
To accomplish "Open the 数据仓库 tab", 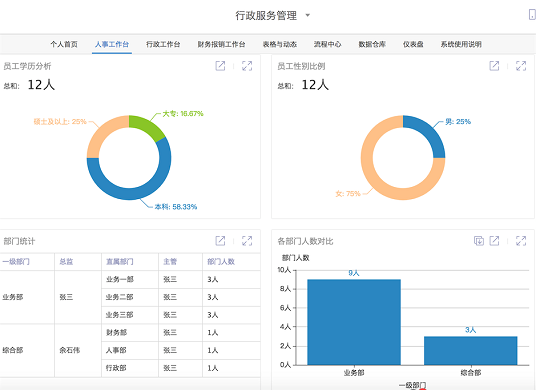I will tap(372, 44).
